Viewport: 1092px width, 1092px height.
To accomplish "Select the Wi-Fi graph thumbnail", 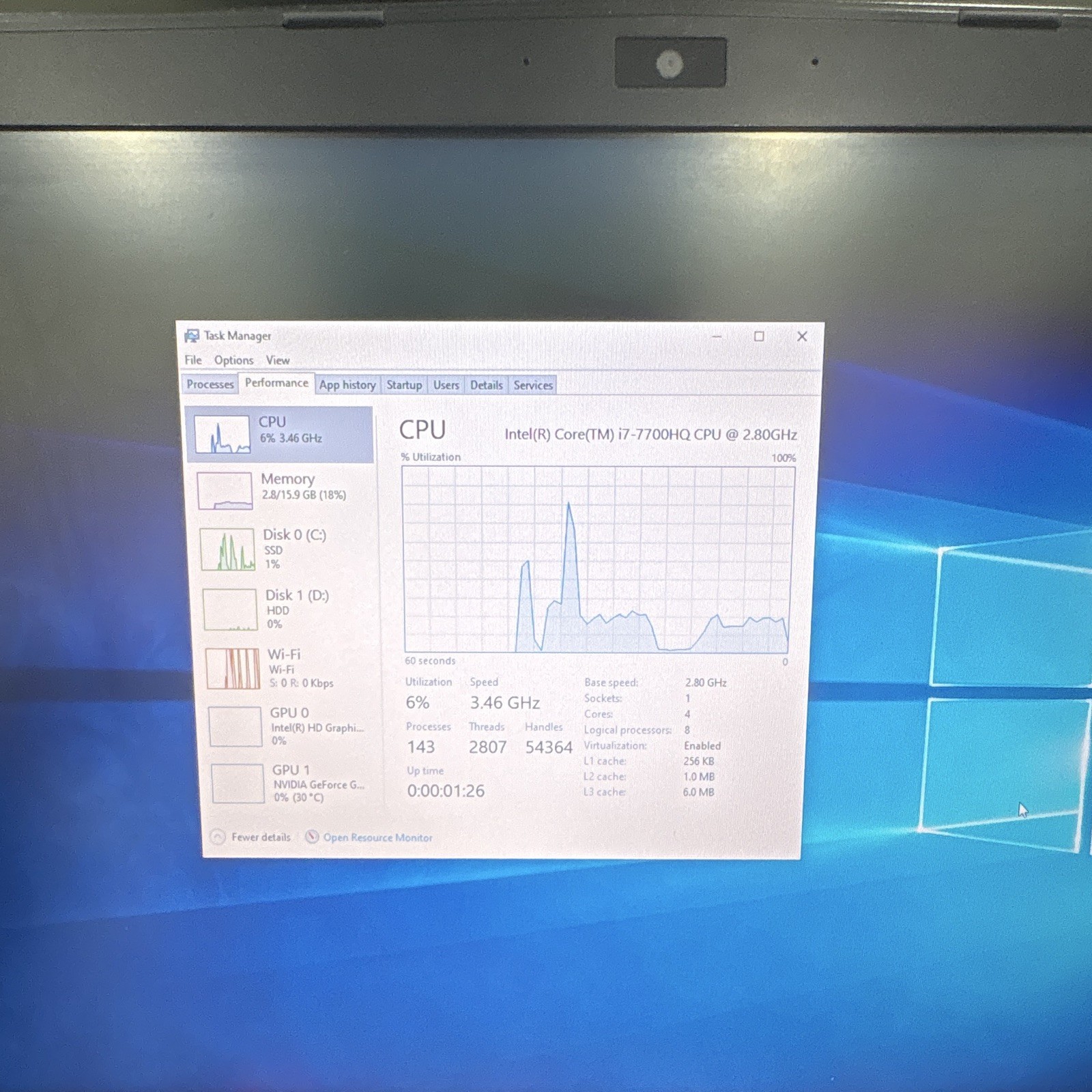I will (x=233, y=668).
